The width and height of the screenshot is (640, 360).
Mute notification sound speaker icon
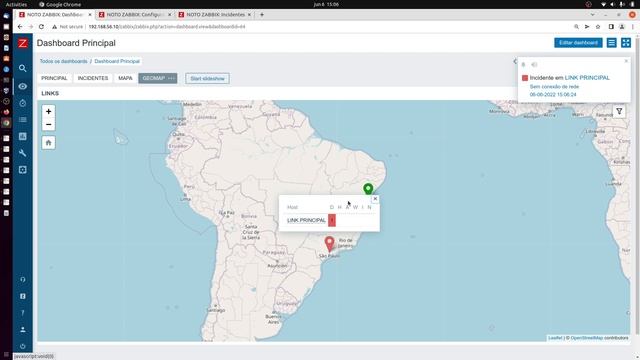pos(534,64)
